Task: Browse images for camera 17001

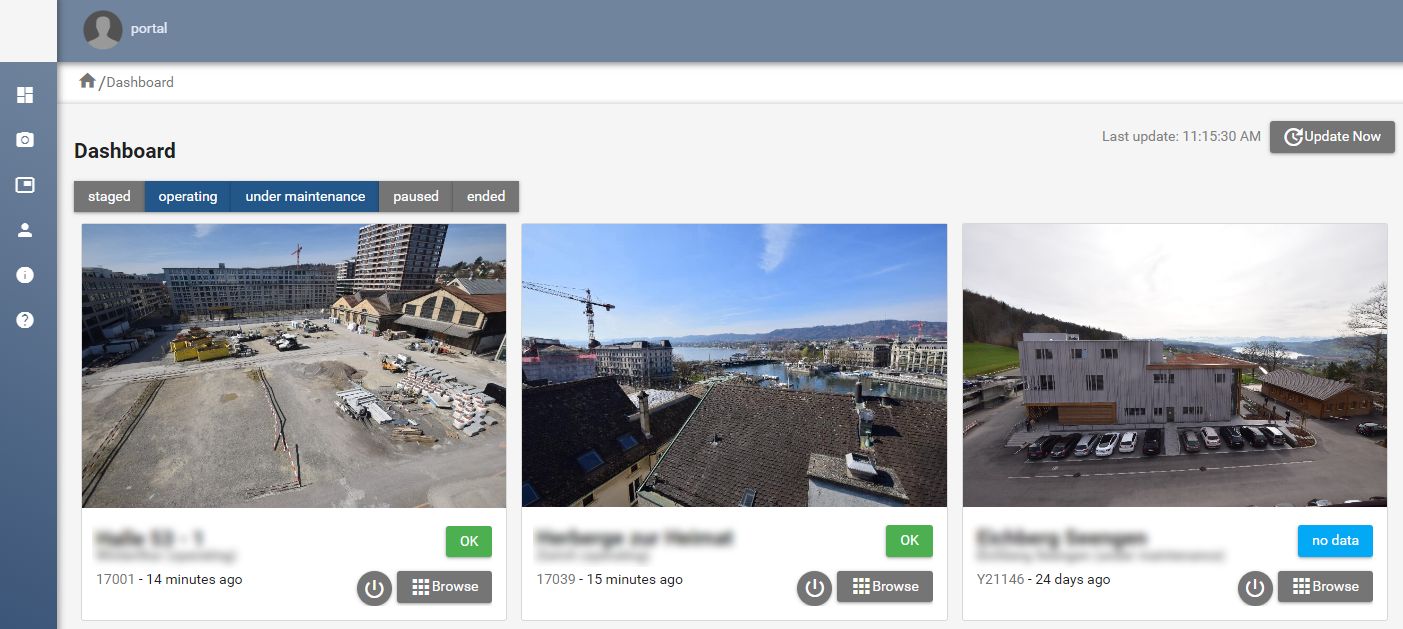Action: click(x=444, y=587)
